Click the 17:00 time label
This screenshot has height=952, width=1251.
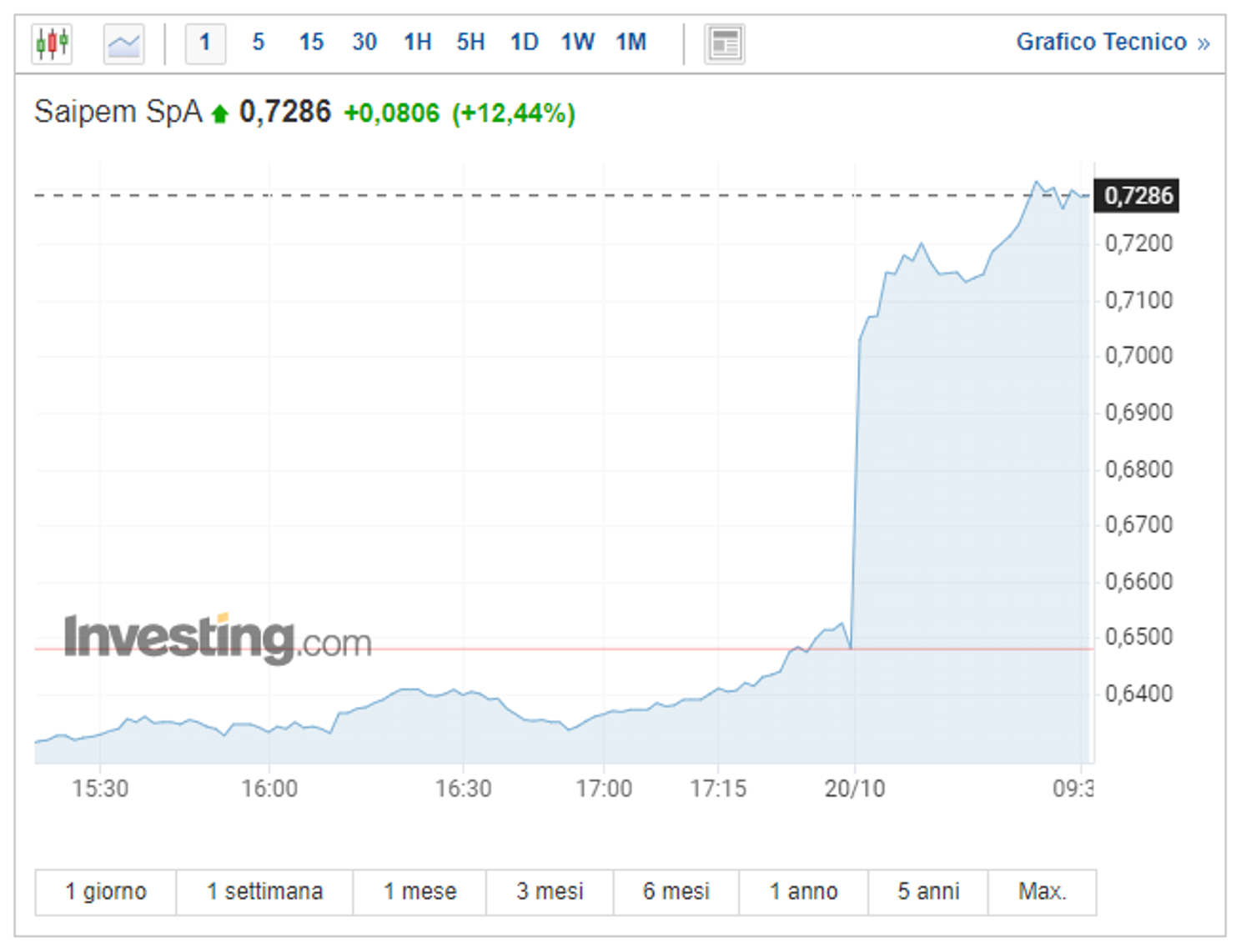pos(604,789)
